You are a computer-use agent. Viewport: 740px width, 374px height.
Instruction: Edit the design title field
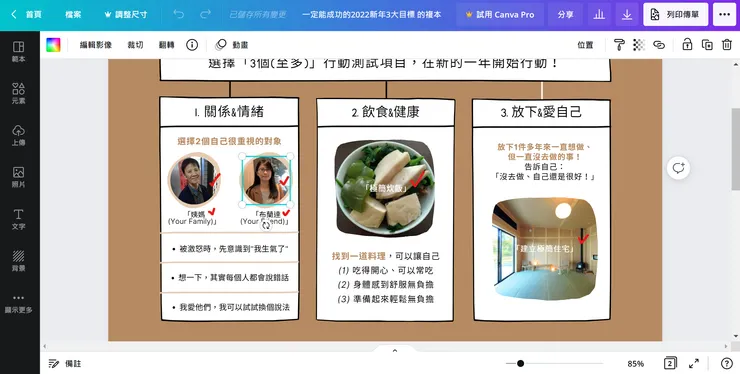[371, 15]
